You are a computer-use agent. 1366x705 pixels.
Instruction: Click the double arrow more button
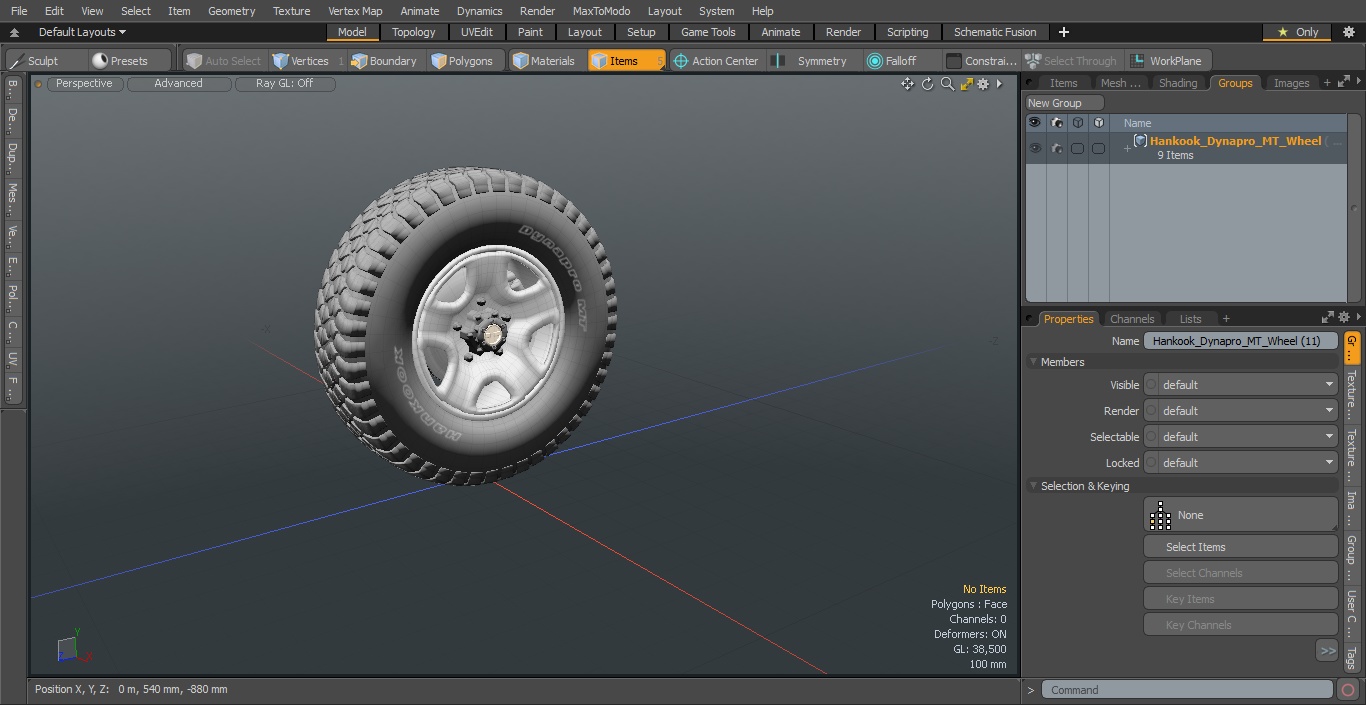1327,651
